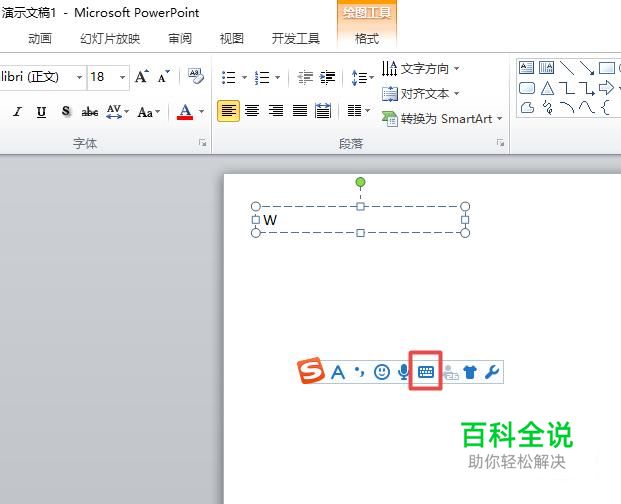
Task: Switch to 审阅 tab
Action: tap(180, 39)
